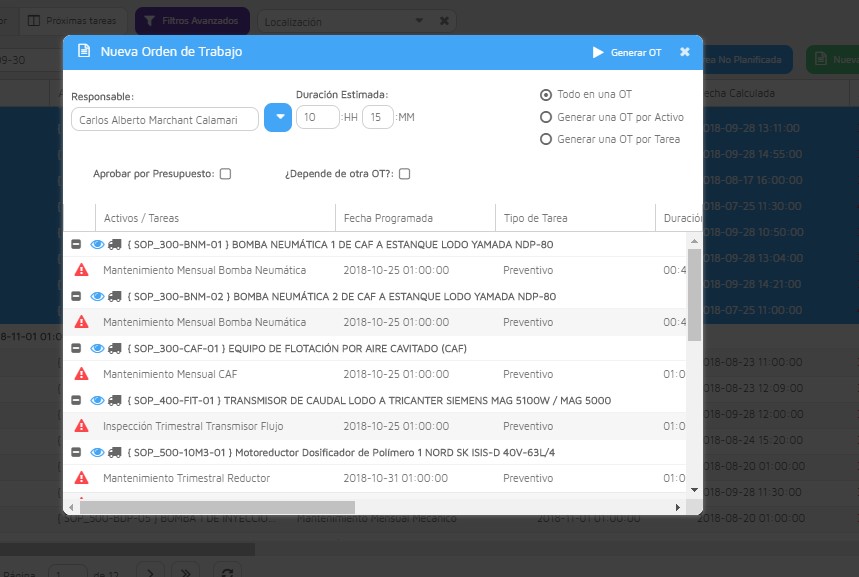Image resolution: width=859 pixels, height=577 pixels.
Task: Click the warning icon on Inspección Trimestral Transmisor Flujo
Action: [x=81, y=426]
